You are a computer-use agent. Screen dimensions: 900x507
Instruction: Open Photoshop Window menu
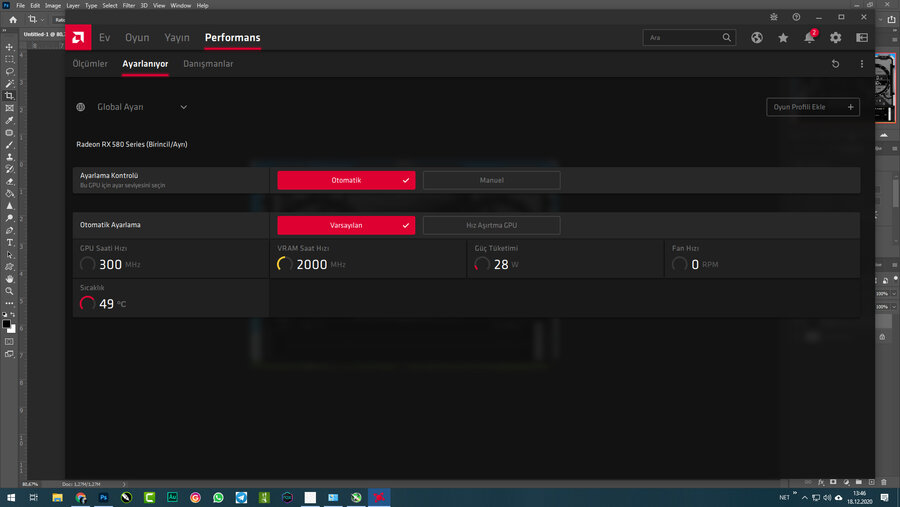click(181, 5)
